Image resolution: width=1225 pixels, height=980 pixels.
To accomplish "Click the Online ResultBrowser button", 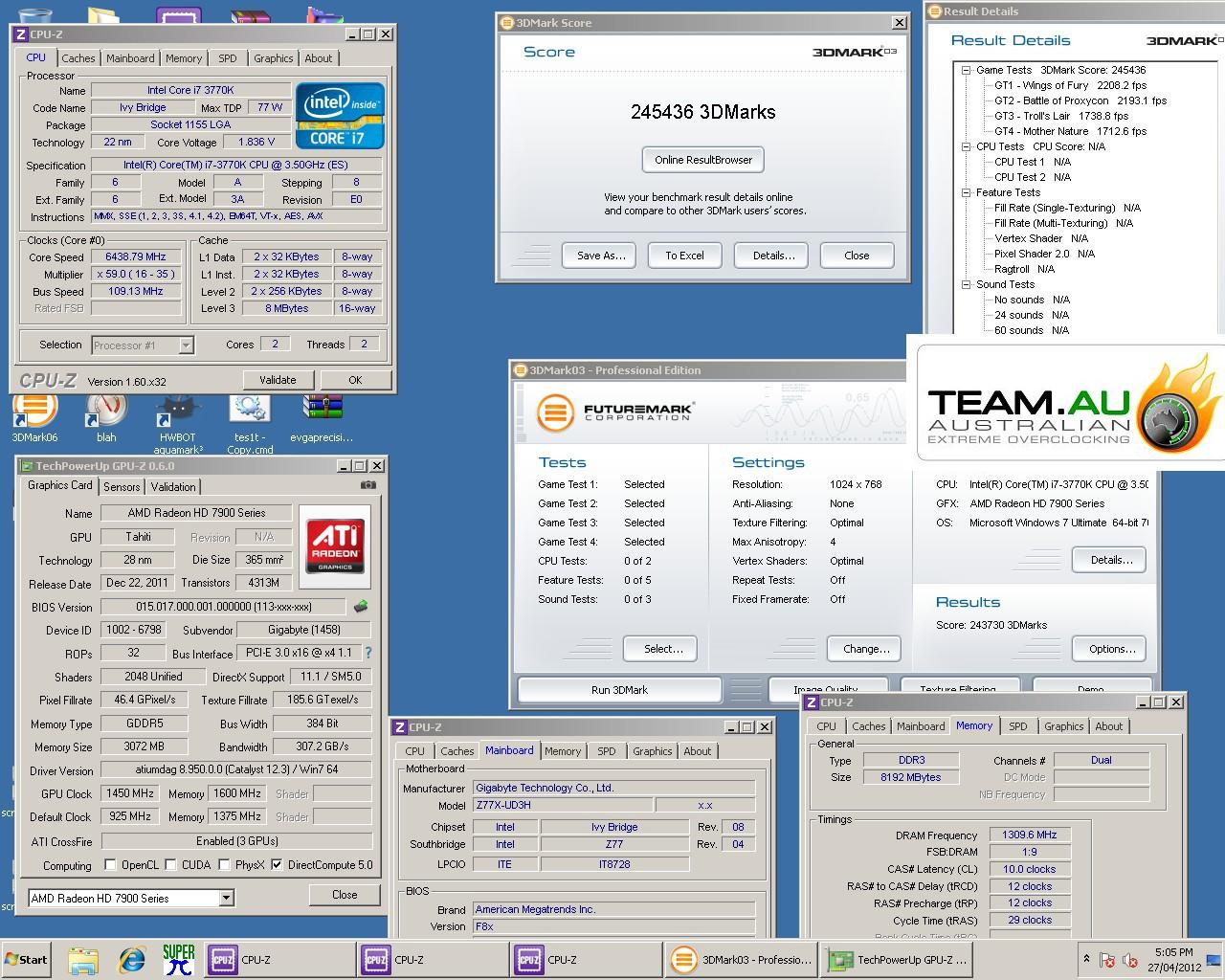I will tap(703, 160).
